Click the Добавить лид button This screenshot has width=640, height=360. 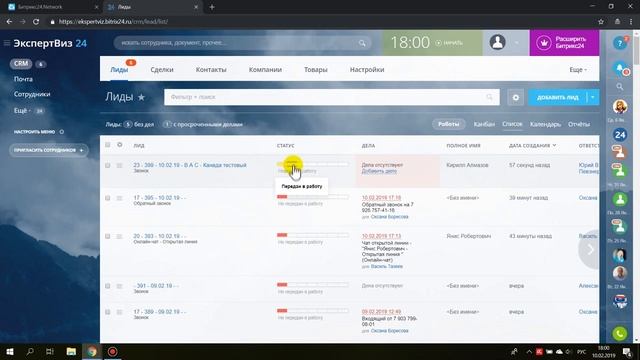click(x=558, y=98)
